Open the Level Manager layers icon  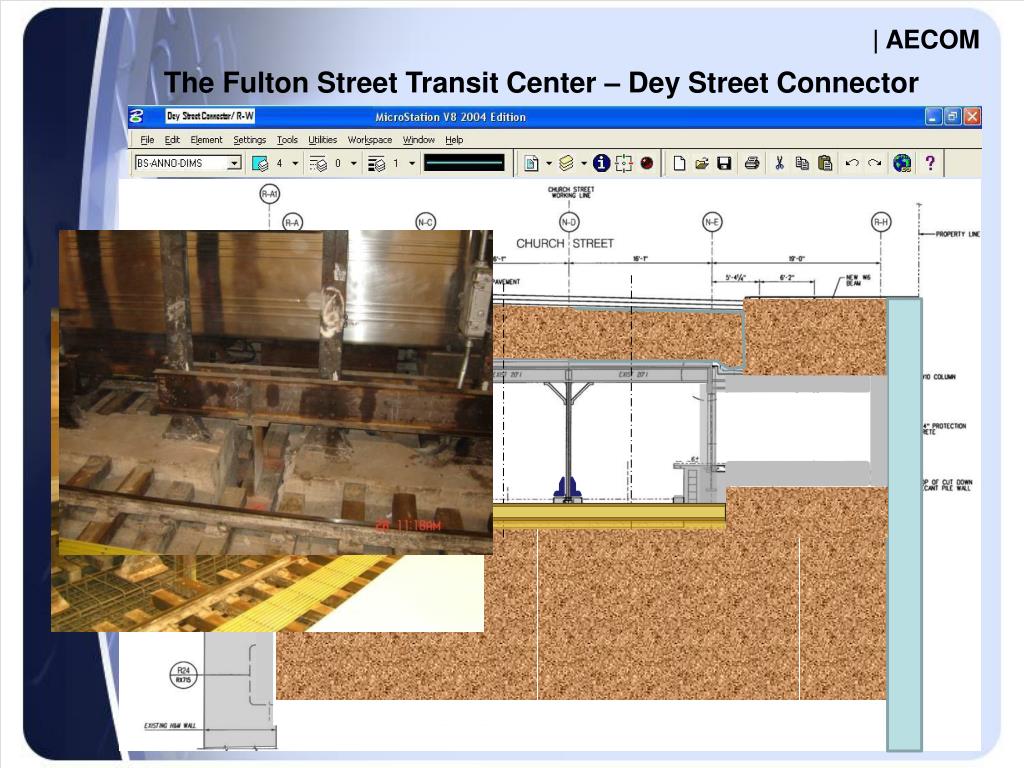566,163
